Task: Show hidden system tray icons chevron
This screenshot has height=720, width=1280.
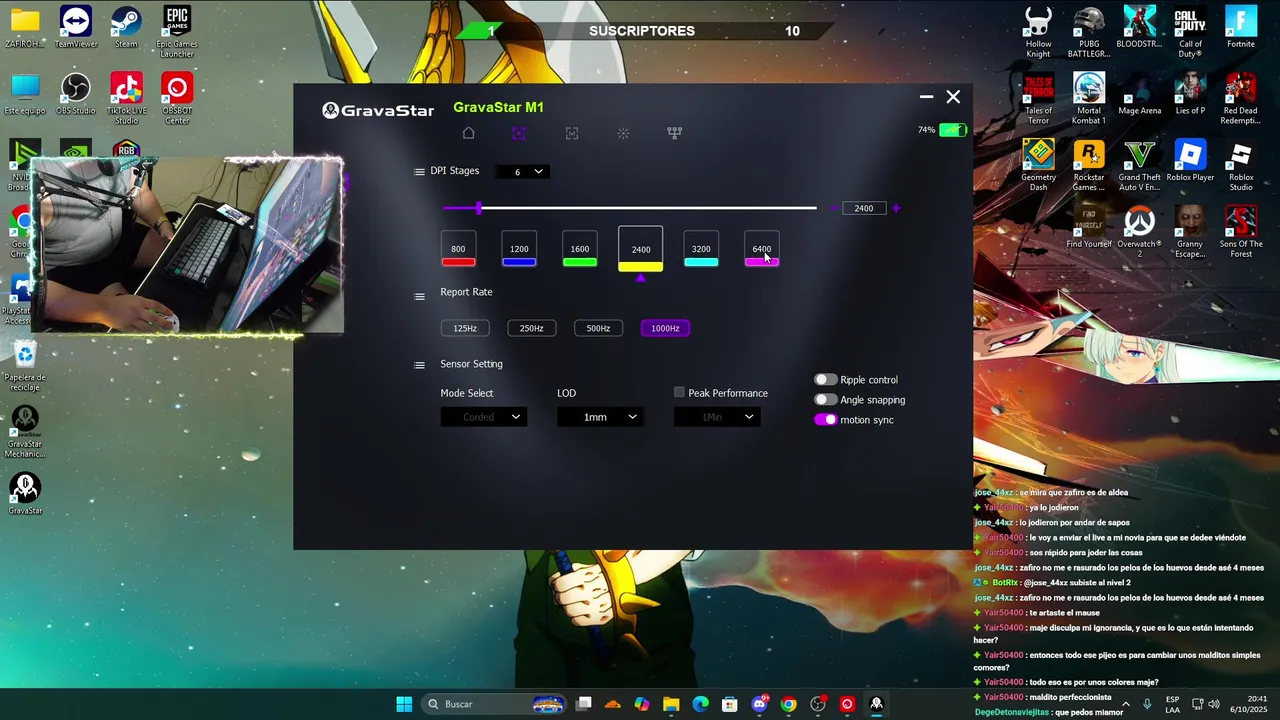Action: click(x=1125, y=704)
